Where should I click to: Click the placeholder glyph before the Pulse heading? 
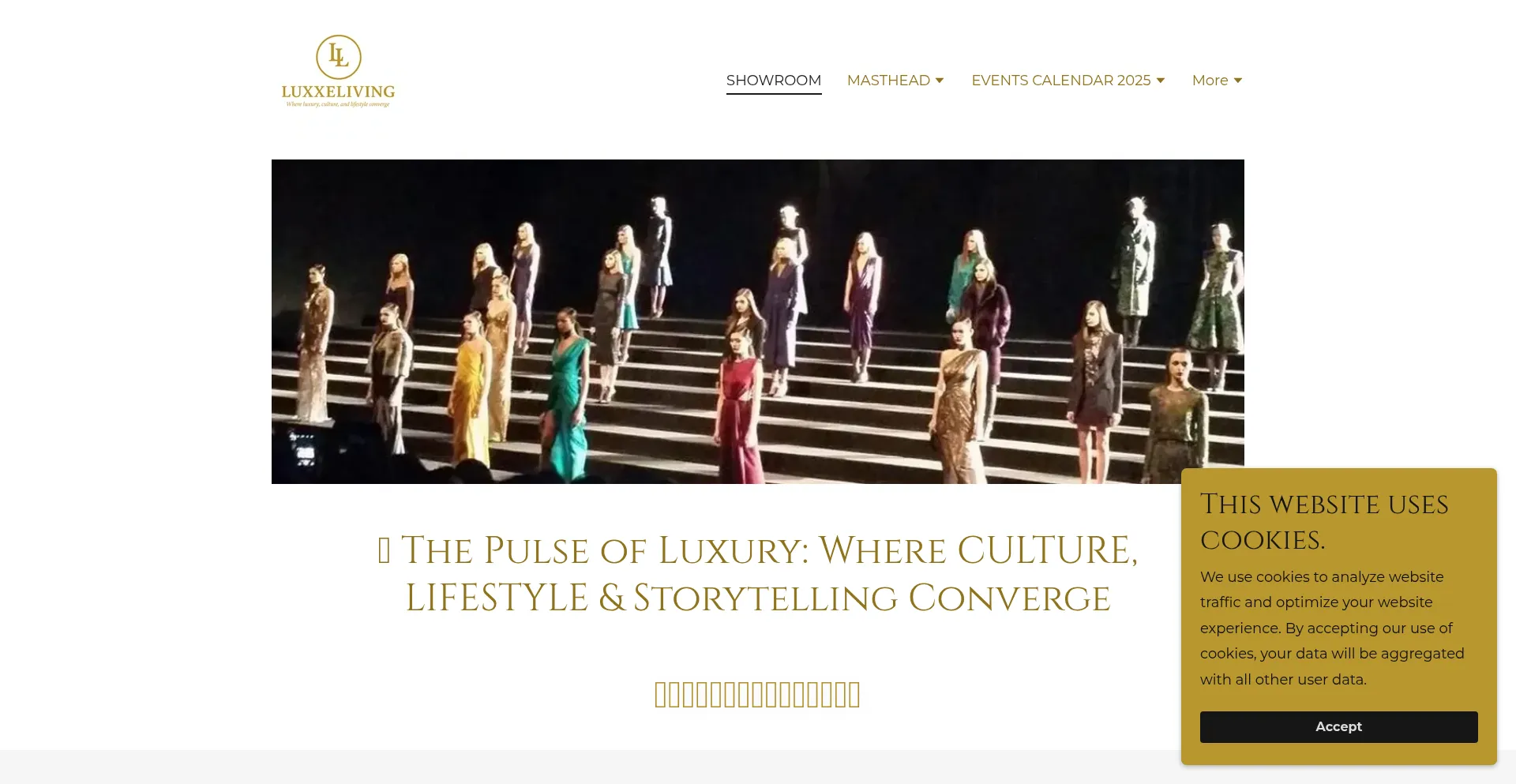pos(385,550)
